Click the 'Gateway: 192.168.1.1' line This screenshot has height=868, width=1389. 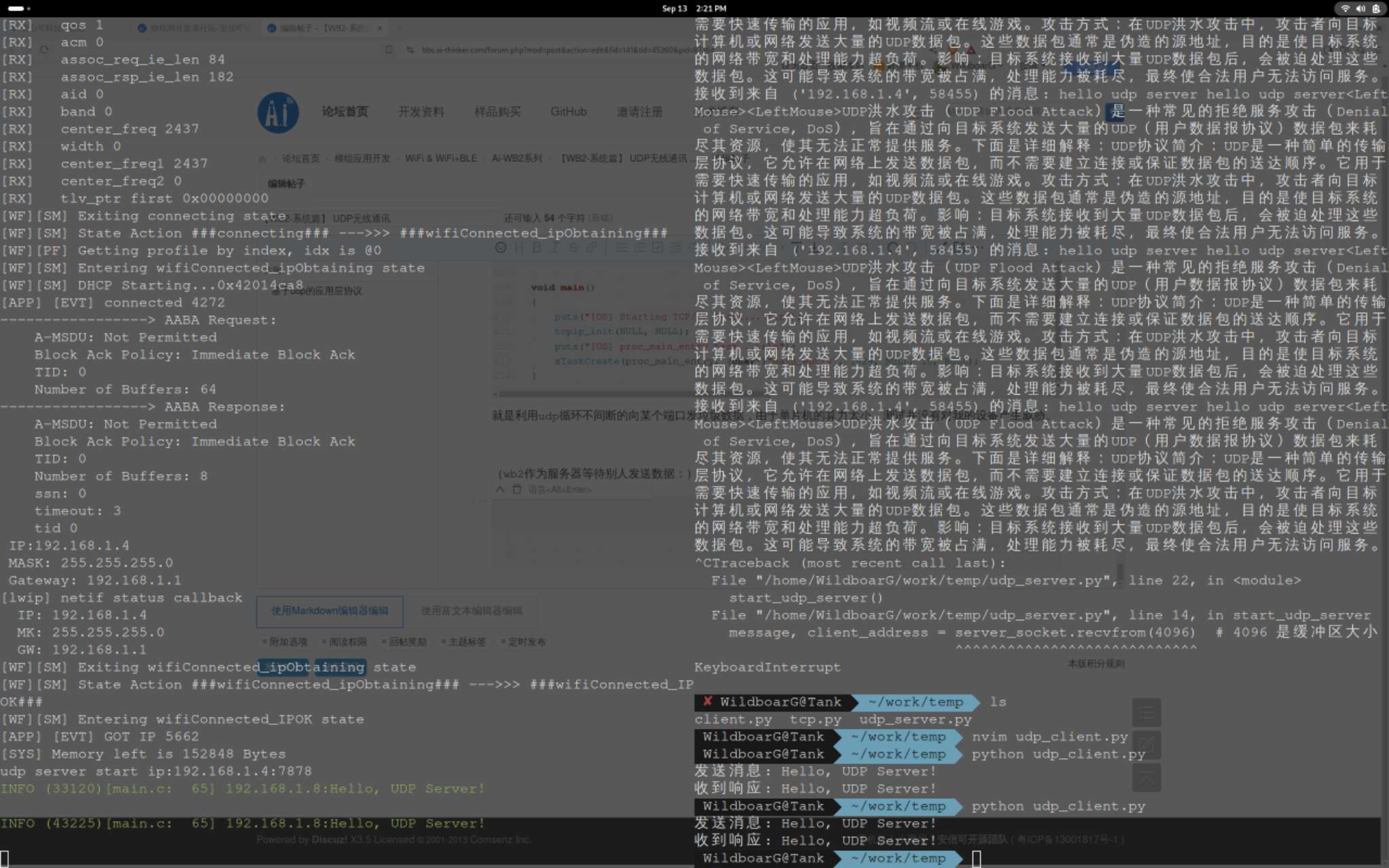95,580
